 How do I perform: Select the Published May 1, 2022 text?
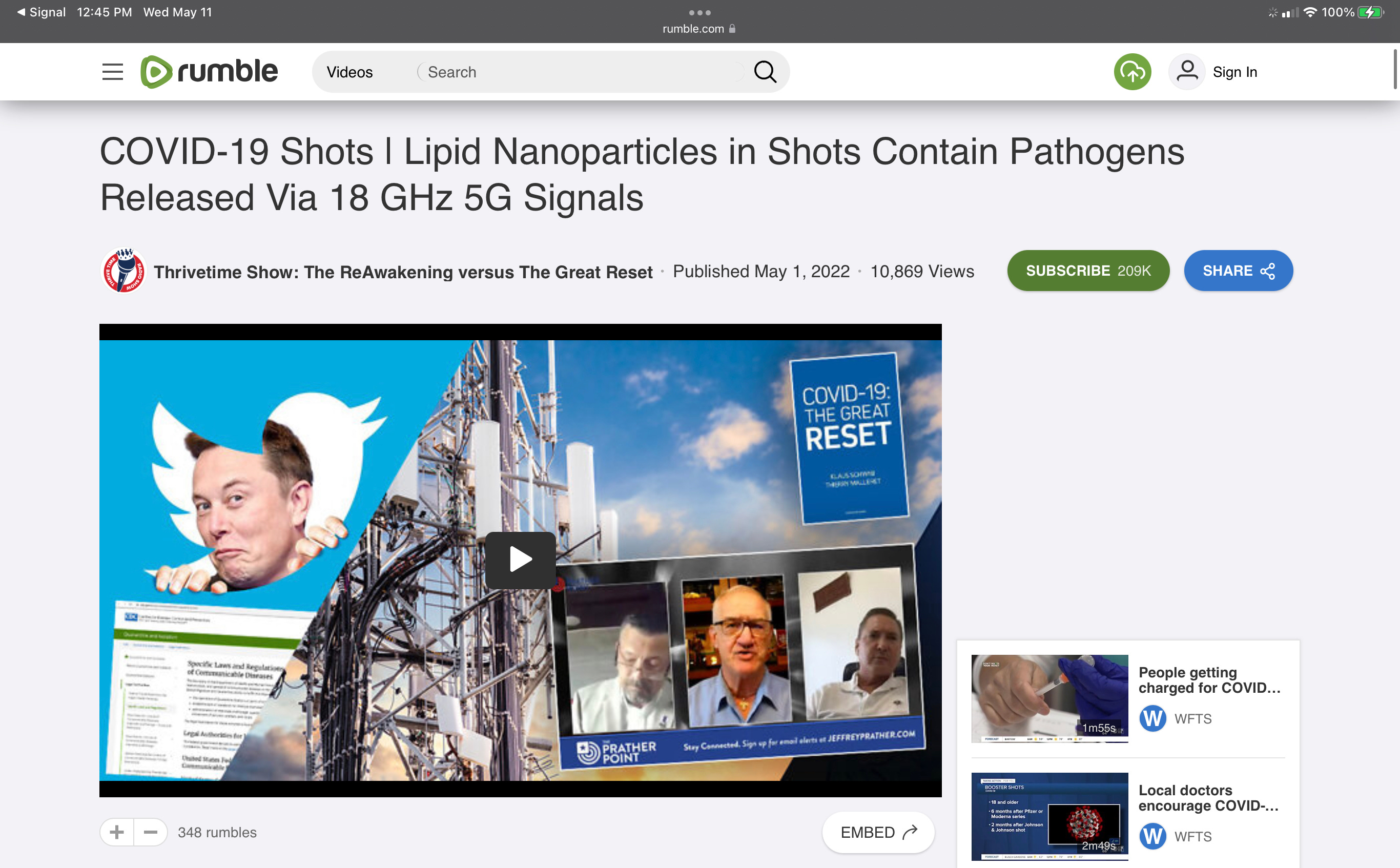[761, 271]
